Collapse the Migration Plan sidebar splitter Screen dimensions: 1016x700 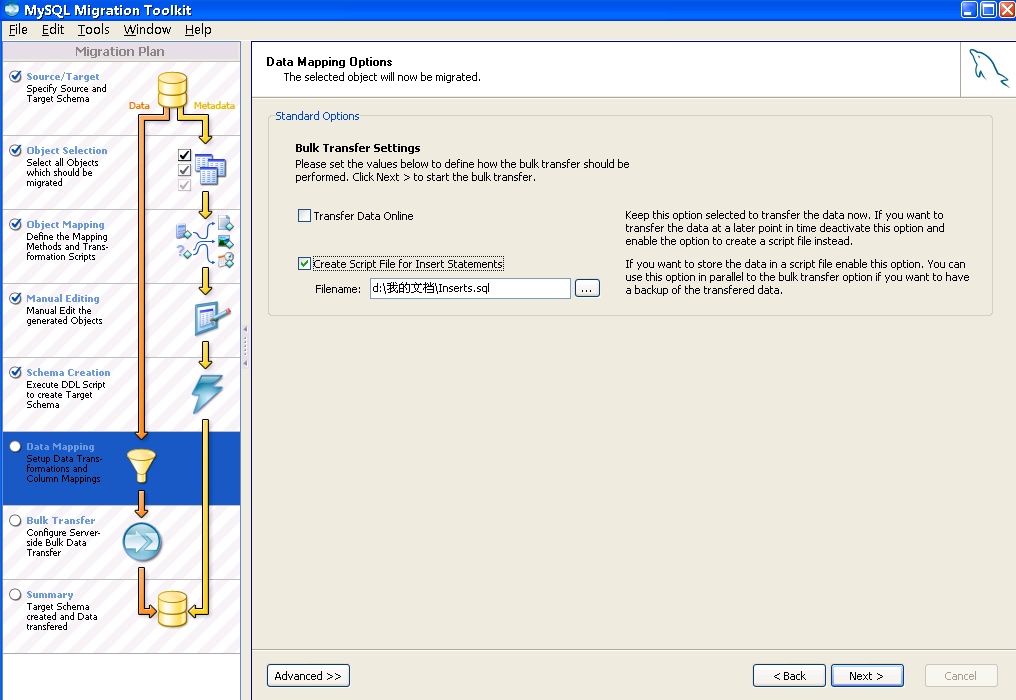pos(246,347)
